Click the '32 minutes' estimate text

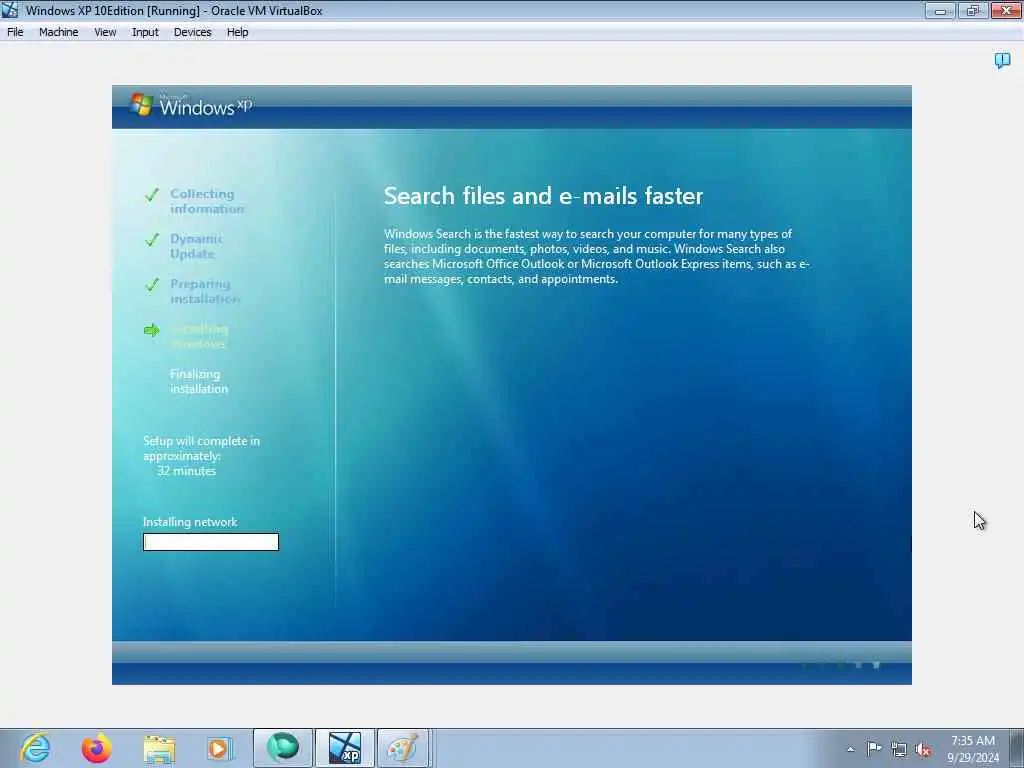(187, 471)
